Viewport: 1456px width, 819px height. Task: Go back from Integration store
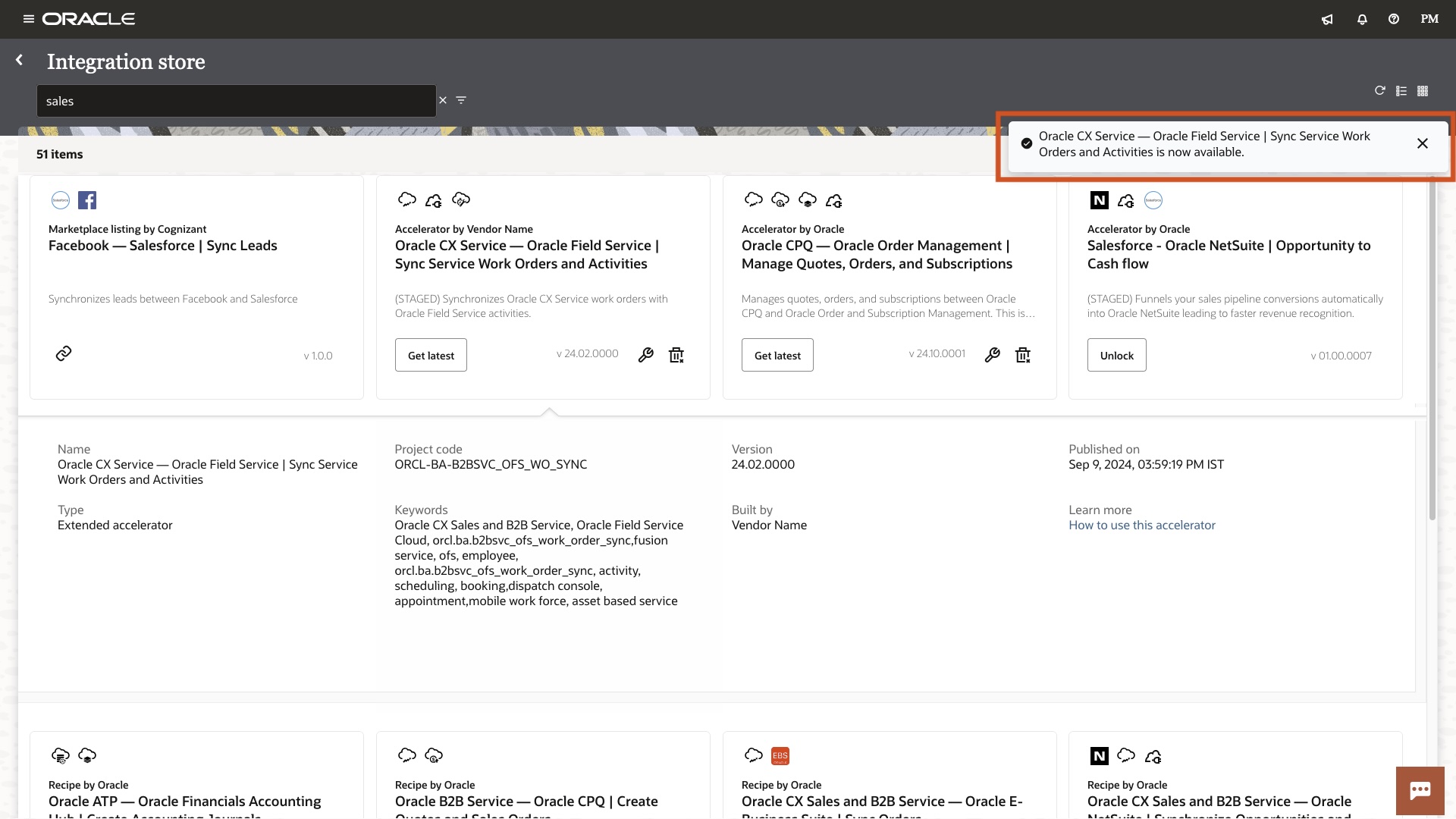click(x=20, y=60)
